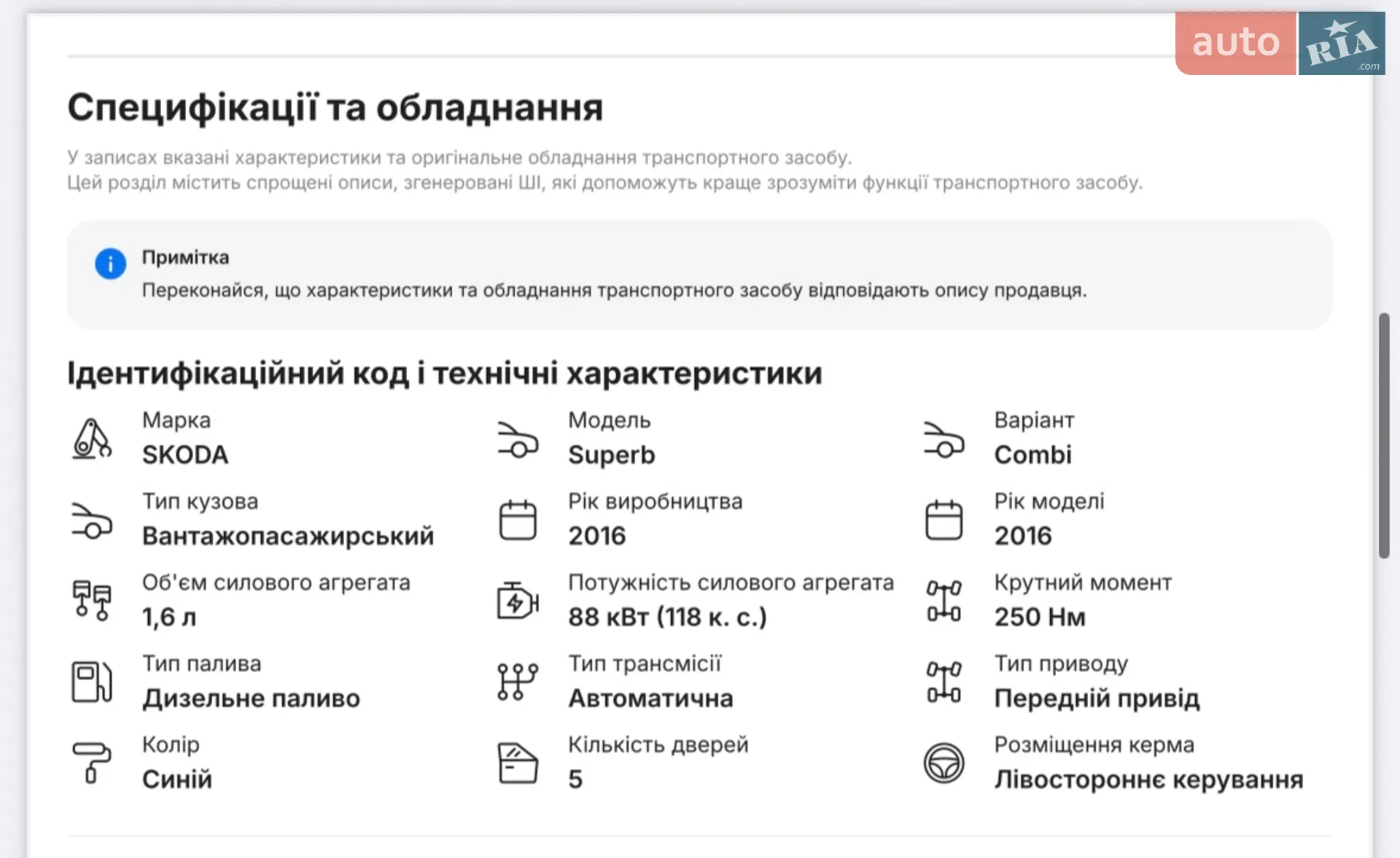Click the Рік моделі label
This screenshot has height=858, width=1400.
pos(1050,502)
